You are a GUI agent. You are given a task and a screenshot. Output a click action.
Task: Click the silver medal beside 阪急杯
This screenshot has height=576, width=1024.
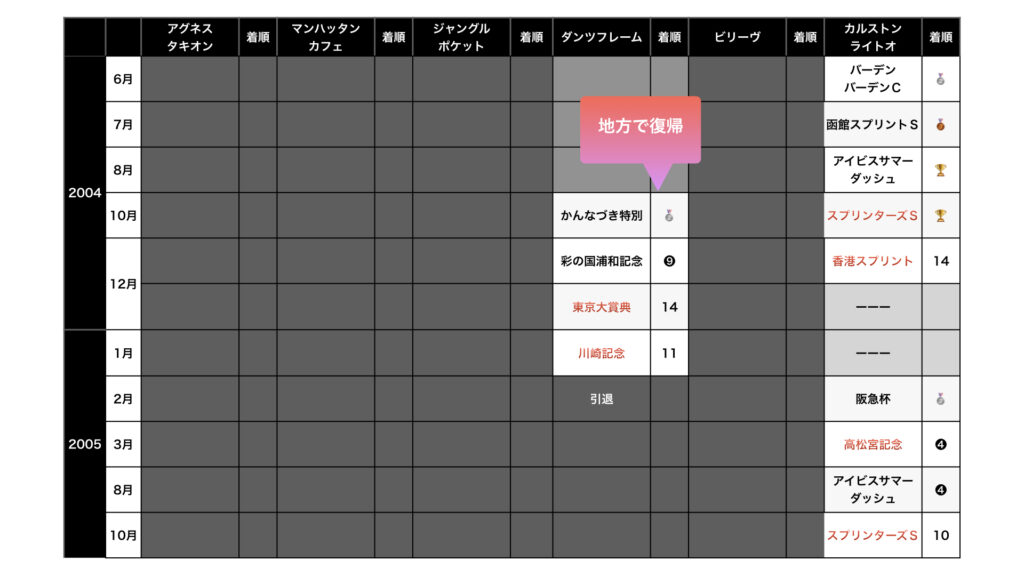click(940, 398)
